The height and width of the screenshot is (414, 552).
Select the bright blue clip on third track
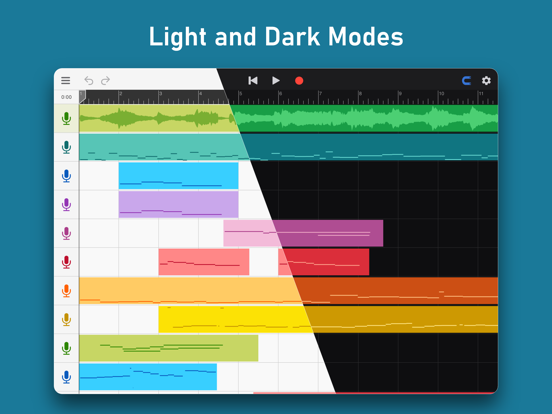[x=178, y=176]
